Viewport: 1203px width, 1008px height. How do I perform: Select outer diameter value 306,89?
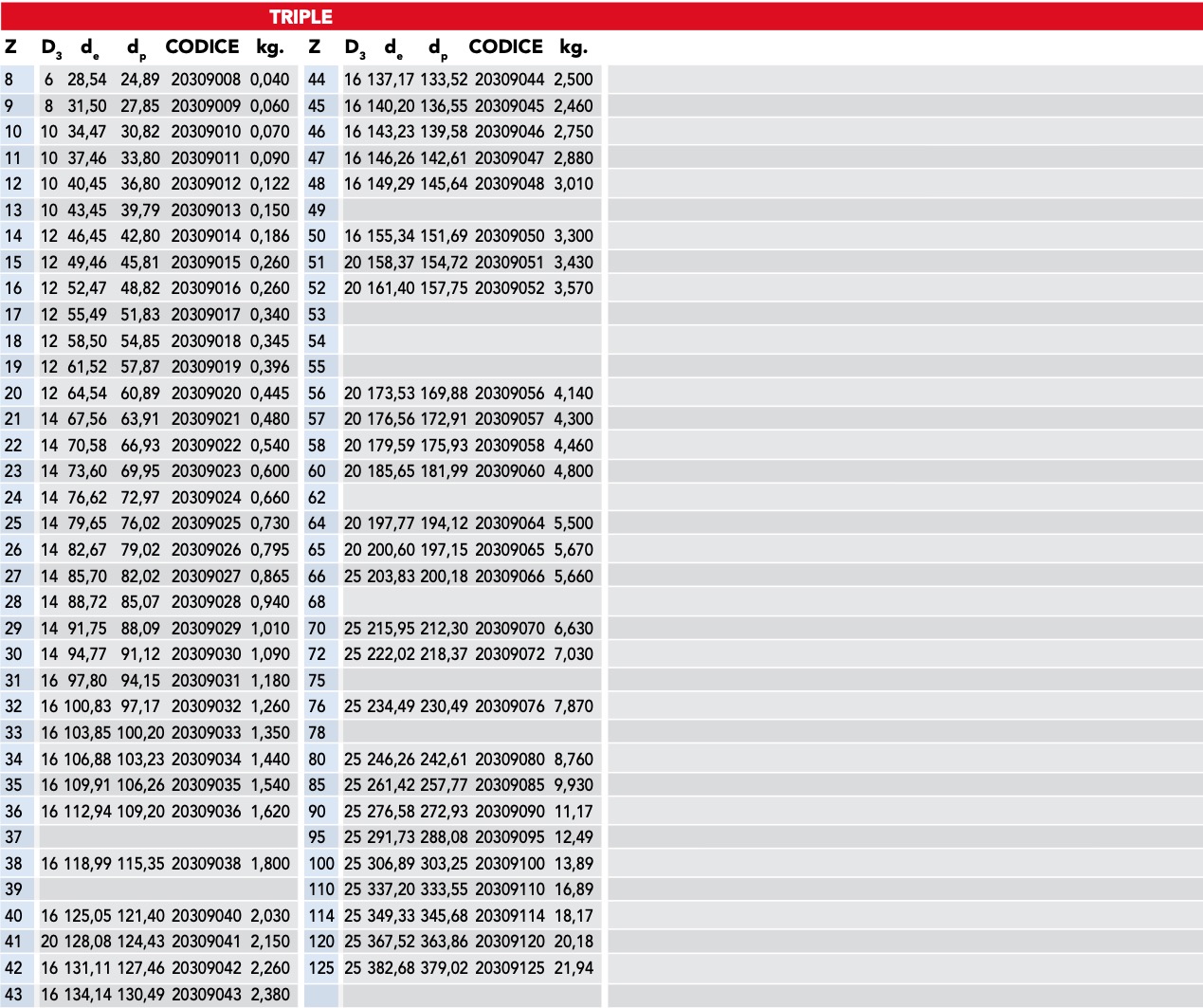[391, 864]
